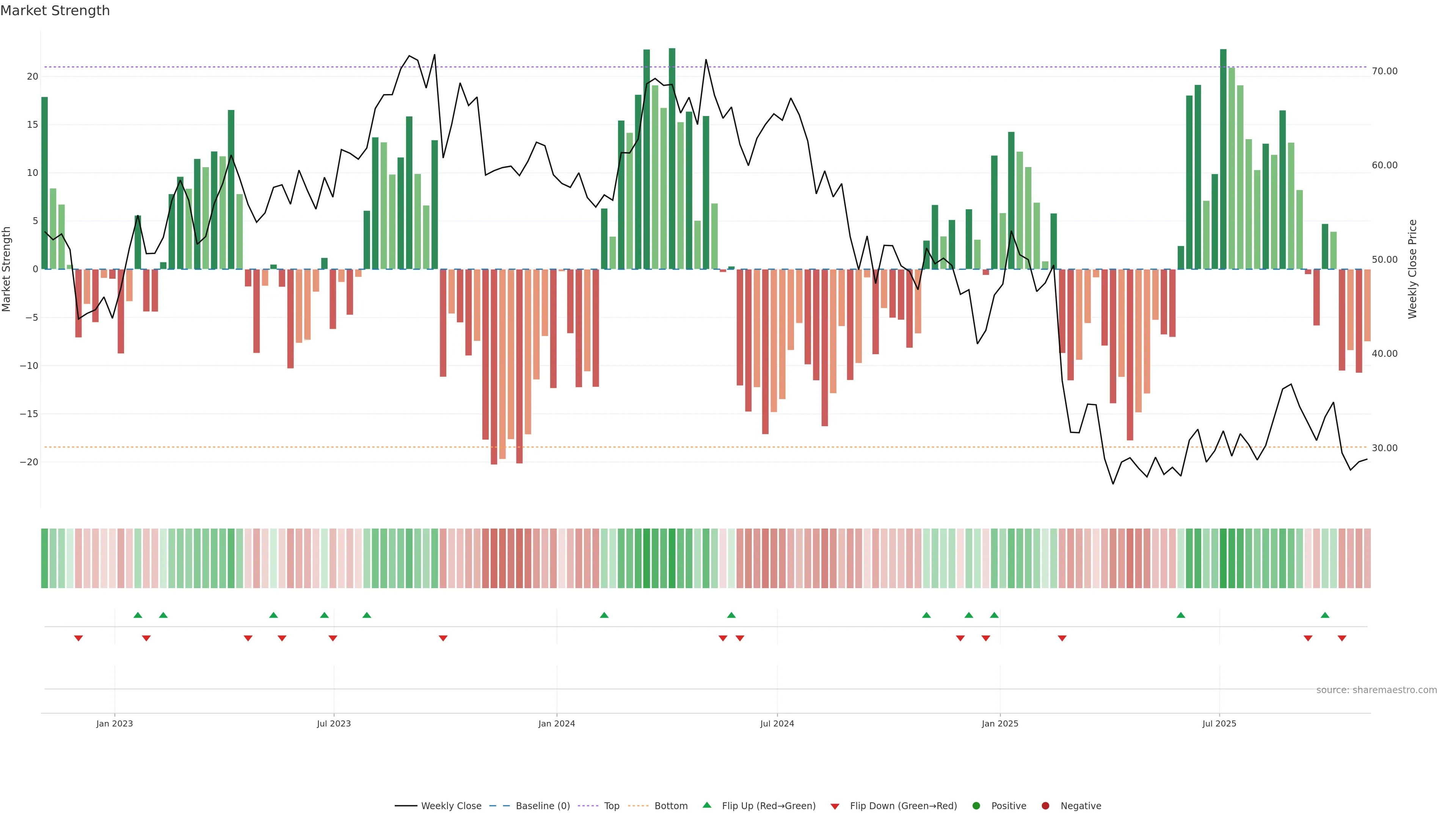Click the Market Strength chart title
This screenshot has height=819, width=1456.
55,11
